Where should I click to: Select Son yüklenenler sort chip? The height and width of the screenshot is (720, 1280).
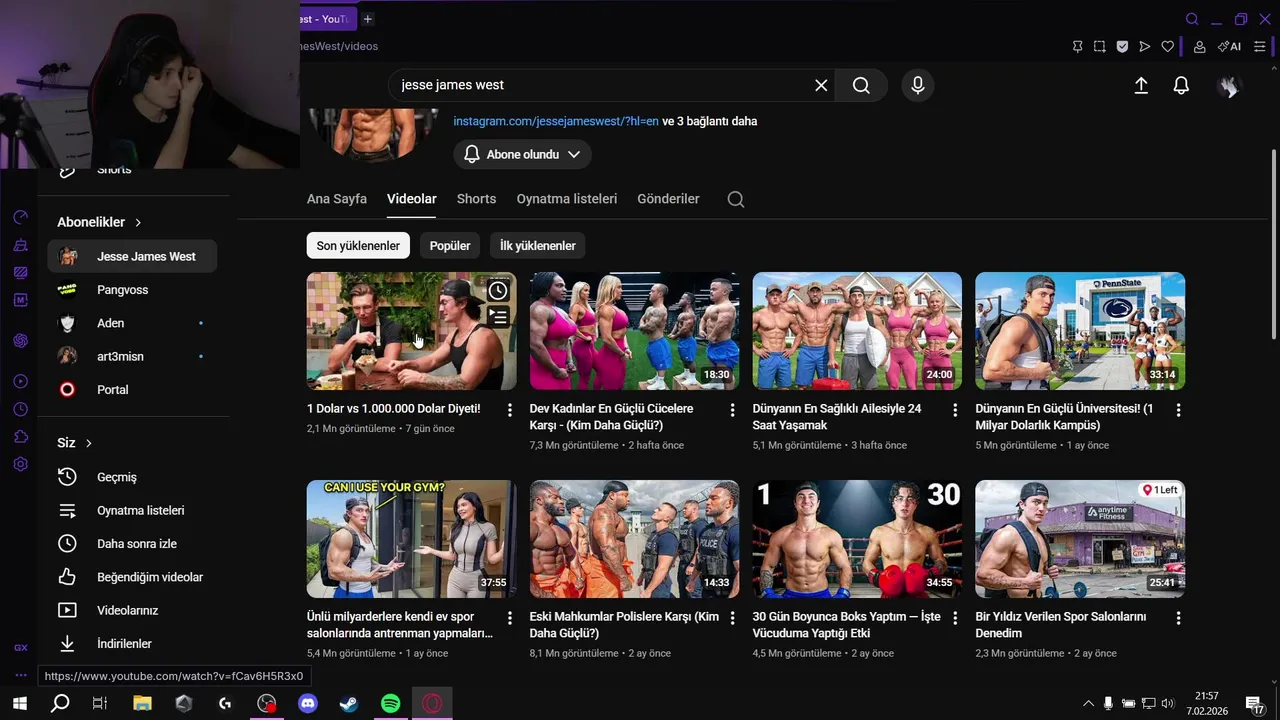tap(358, 246)
